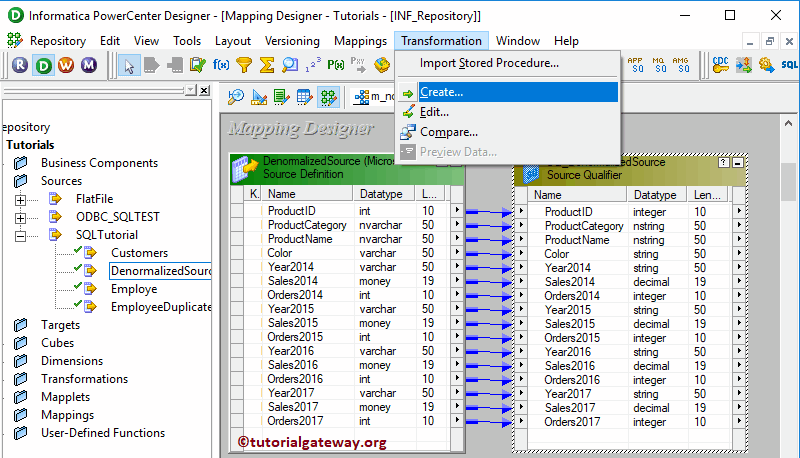Select the arrow pointer tool
The width and height of the screenshot is (800, 458).
pyautogui.click(x=129, y=66)
